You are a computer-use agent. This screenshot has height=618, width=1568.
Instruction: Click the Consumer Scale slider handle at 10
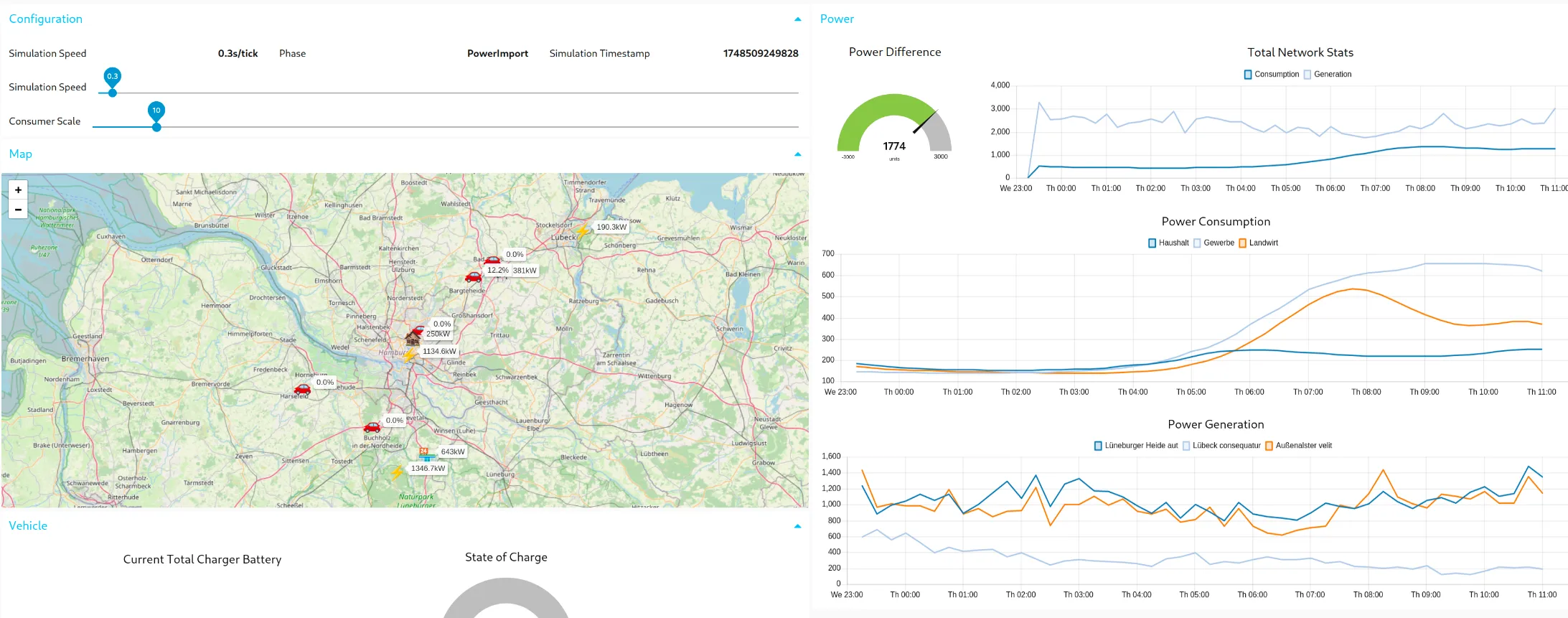tap(156, 126)
